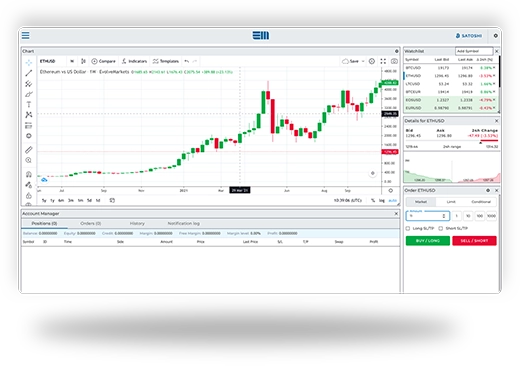Remove EOSUSD from the Watchlist

(x=494, y=100)
